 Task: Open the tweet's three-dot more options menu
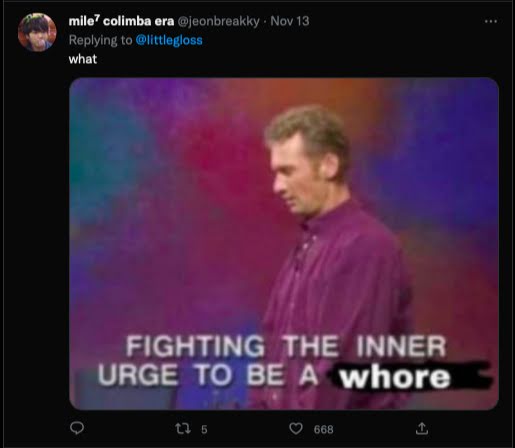point(491,21)
